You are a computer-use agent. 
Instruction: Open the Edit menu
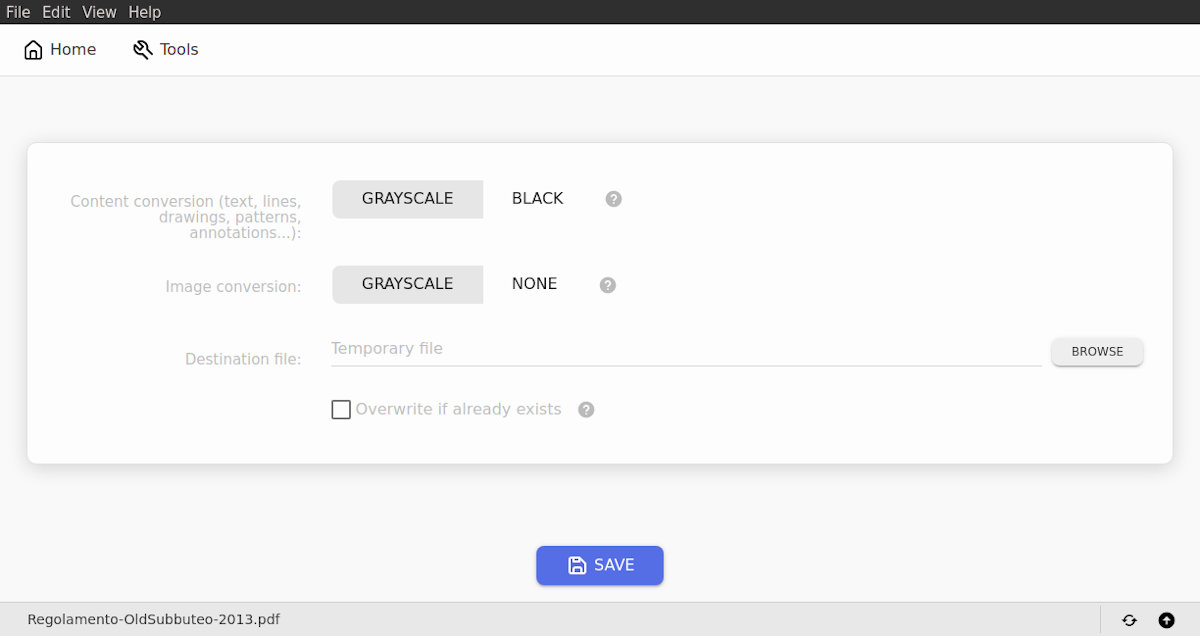[x=56, y=12]
